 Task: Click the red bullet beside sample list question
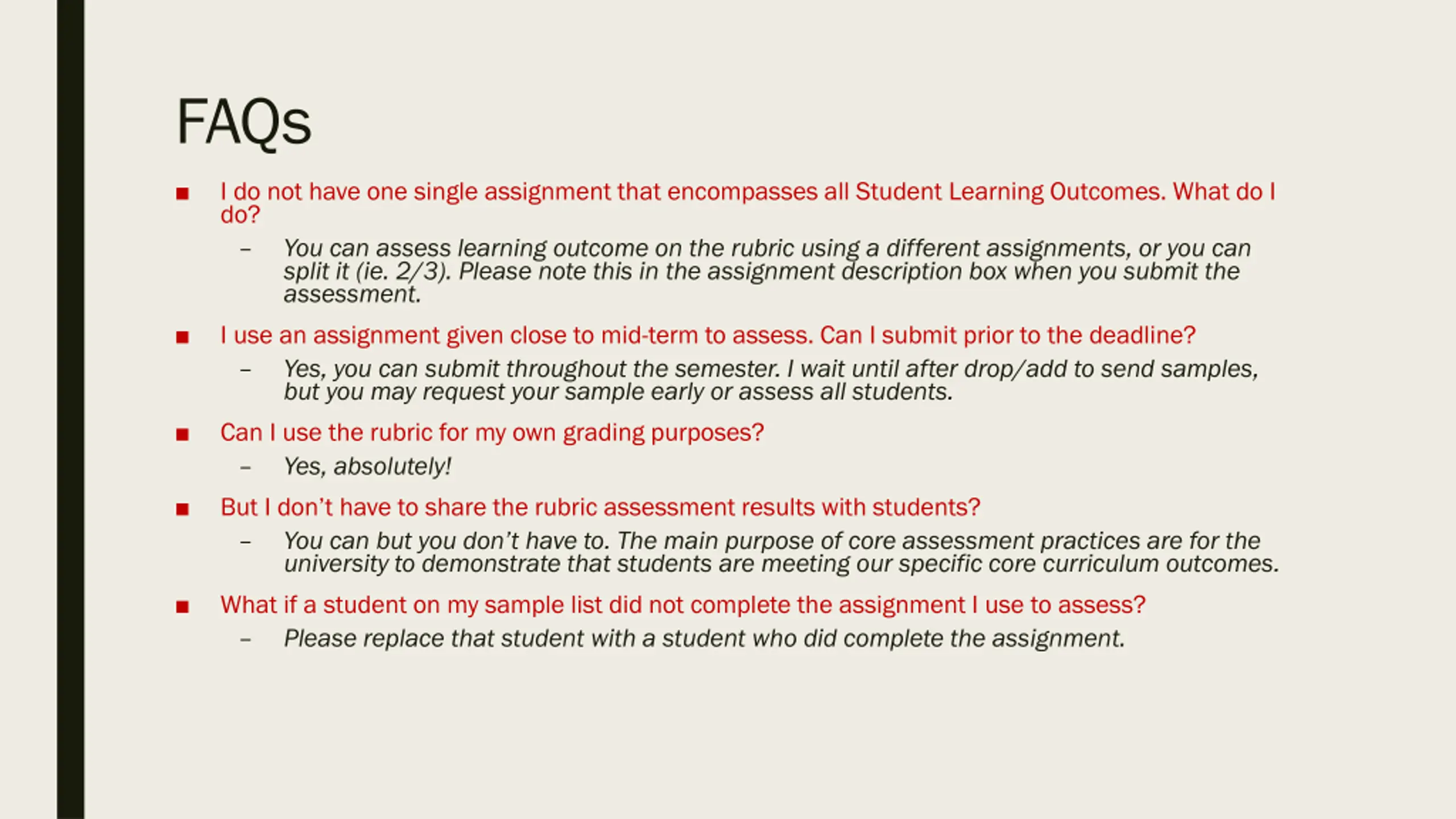pos(182,607)
